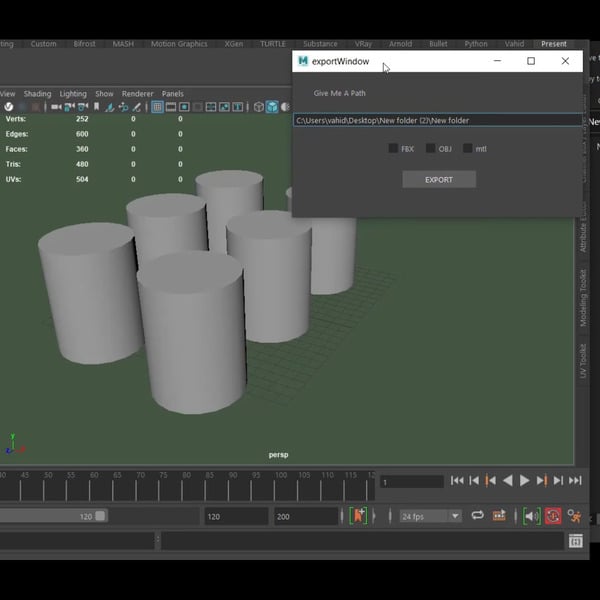The image size is (600, 600).
Task: Jump to the start of the playback range
Action: 457,481
